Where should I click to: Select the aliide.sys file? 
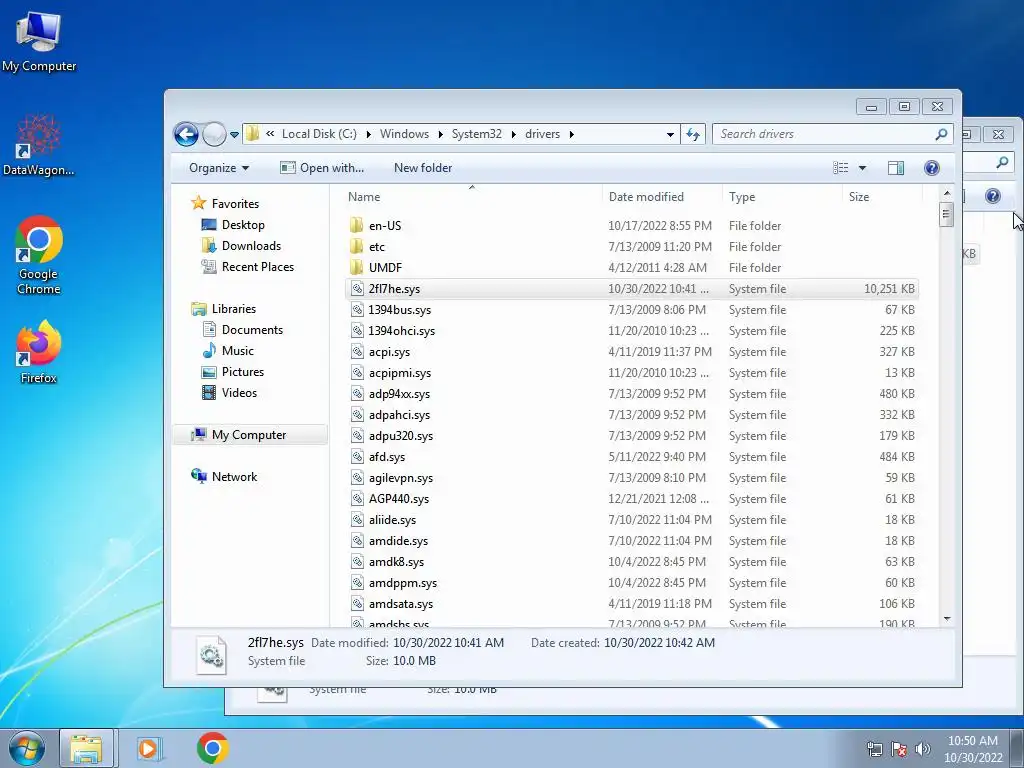click(392, 520)
